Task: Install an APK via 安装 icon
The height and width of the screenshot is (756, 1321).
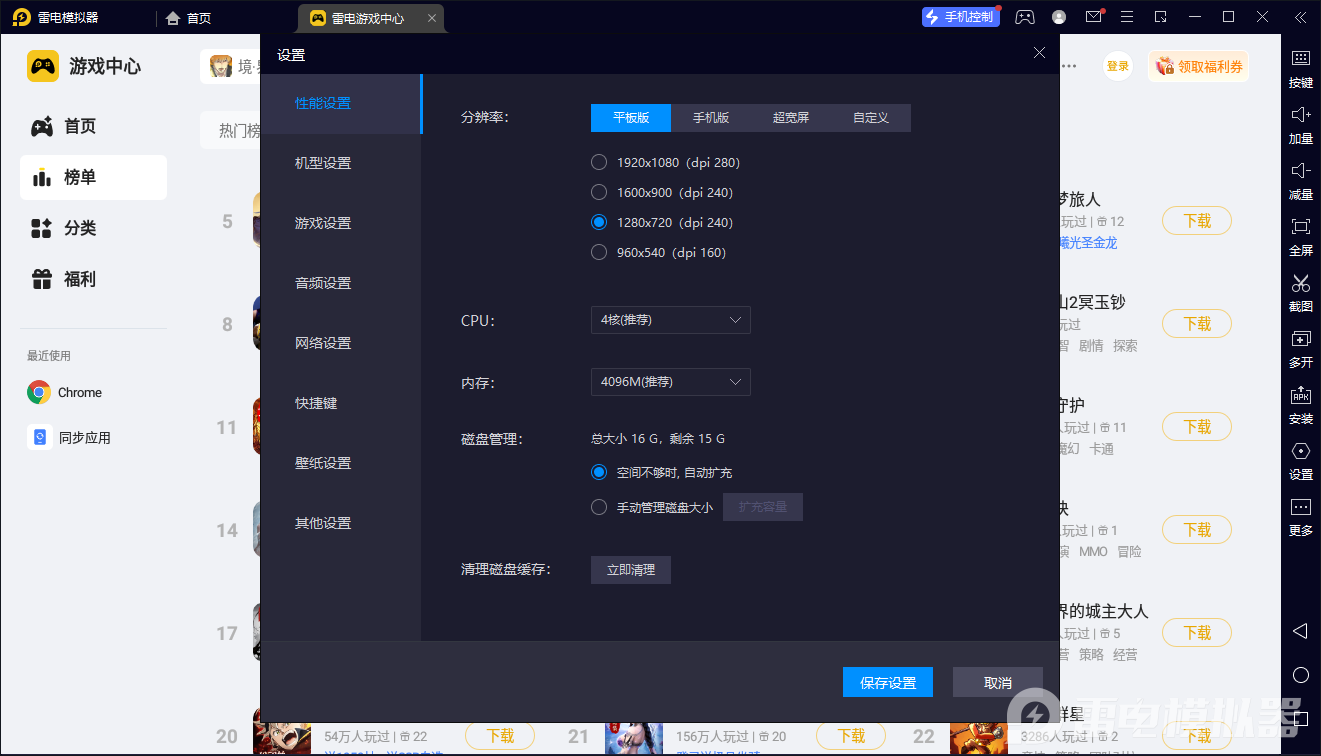Action: 1300,406
